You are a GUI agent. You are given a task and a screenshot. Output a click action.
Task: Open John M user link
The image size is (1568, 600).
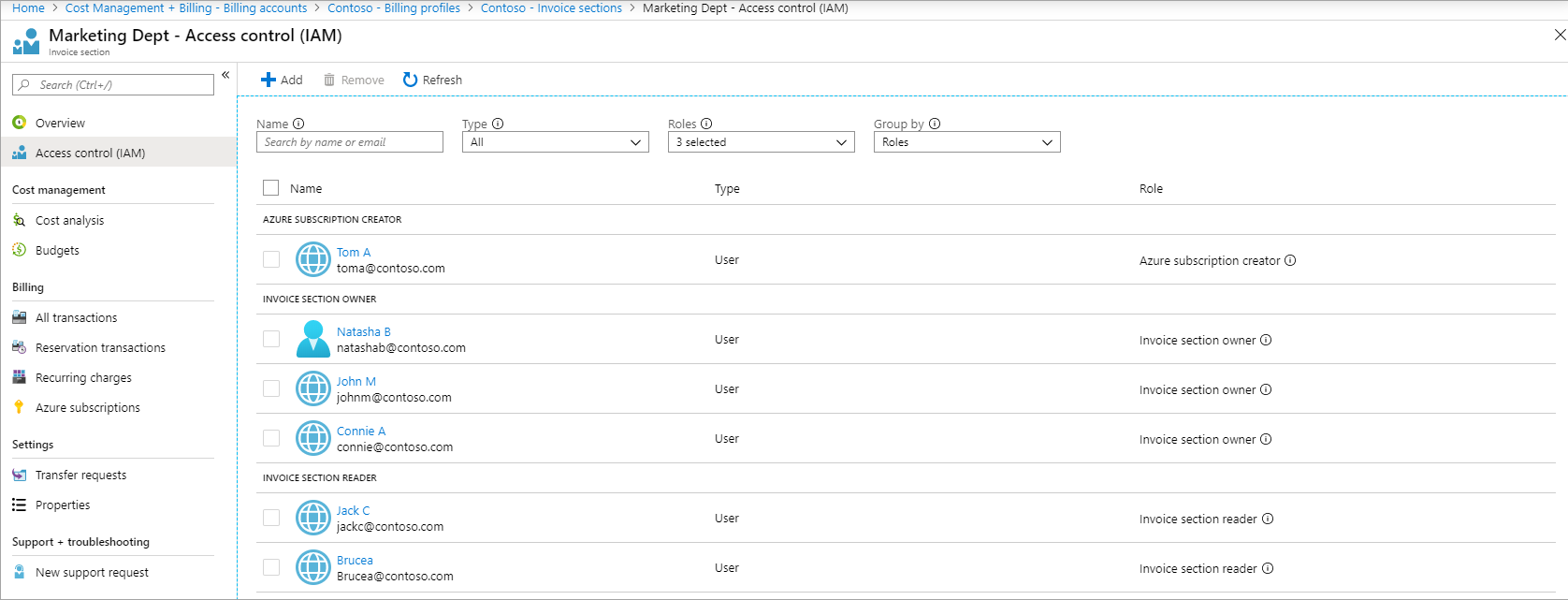(356, 382)
